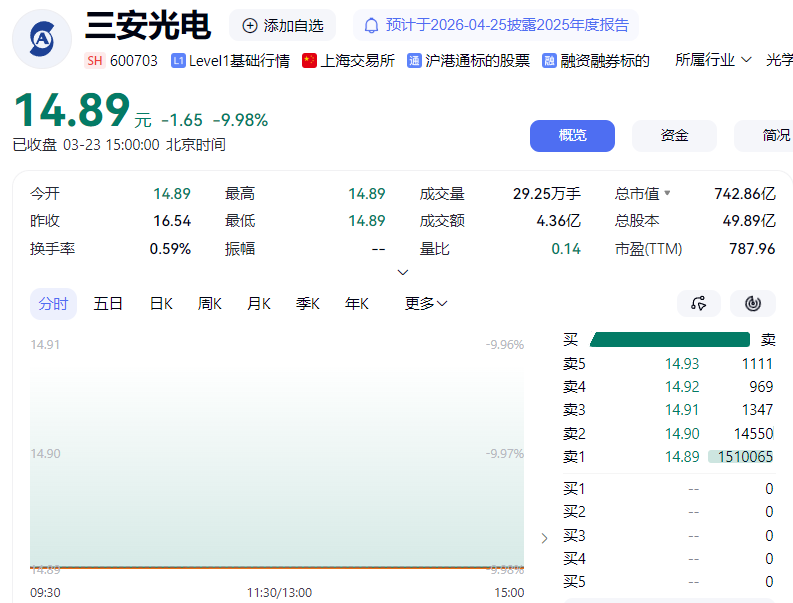Select the 五日 chart period
The width and height of the screenshot is (793, 603).
click(x=108, y=304)
